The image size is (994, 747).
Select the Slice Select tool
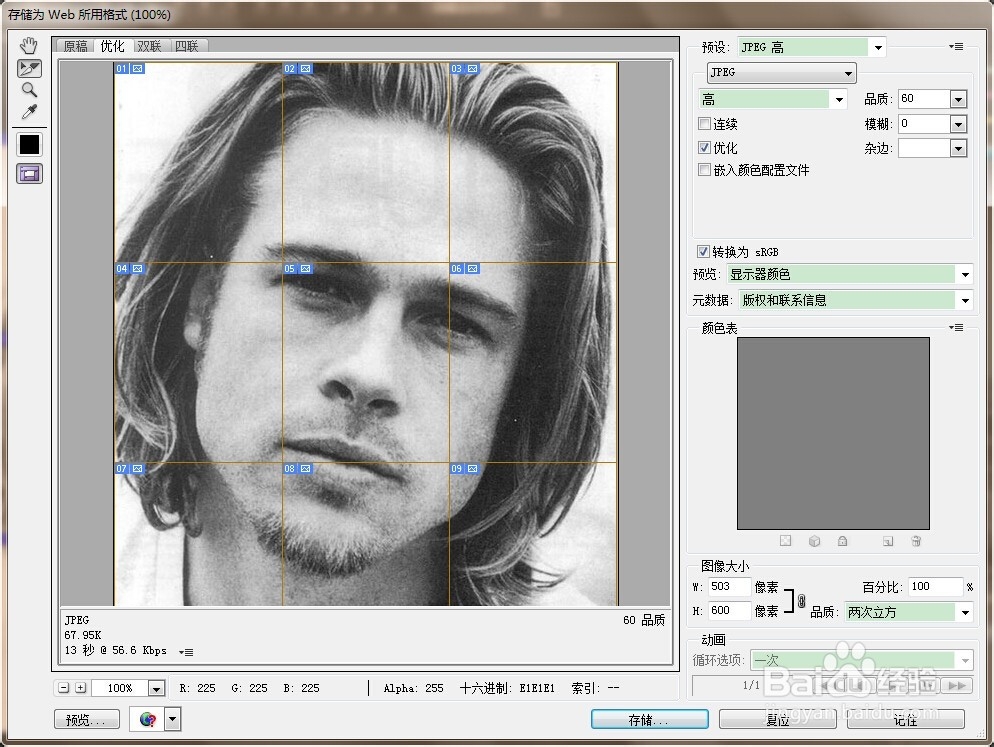click(x=29, y=68)
